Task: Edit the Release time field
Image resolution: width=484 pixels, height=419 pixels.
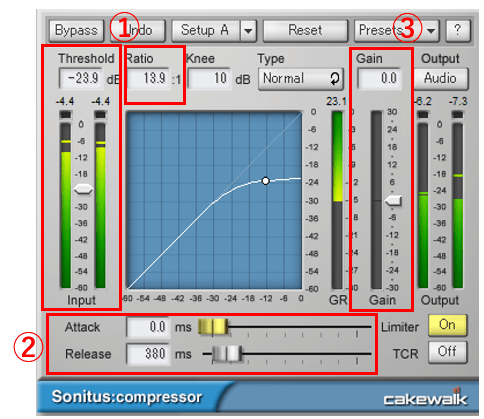Action: click(148, 354)
